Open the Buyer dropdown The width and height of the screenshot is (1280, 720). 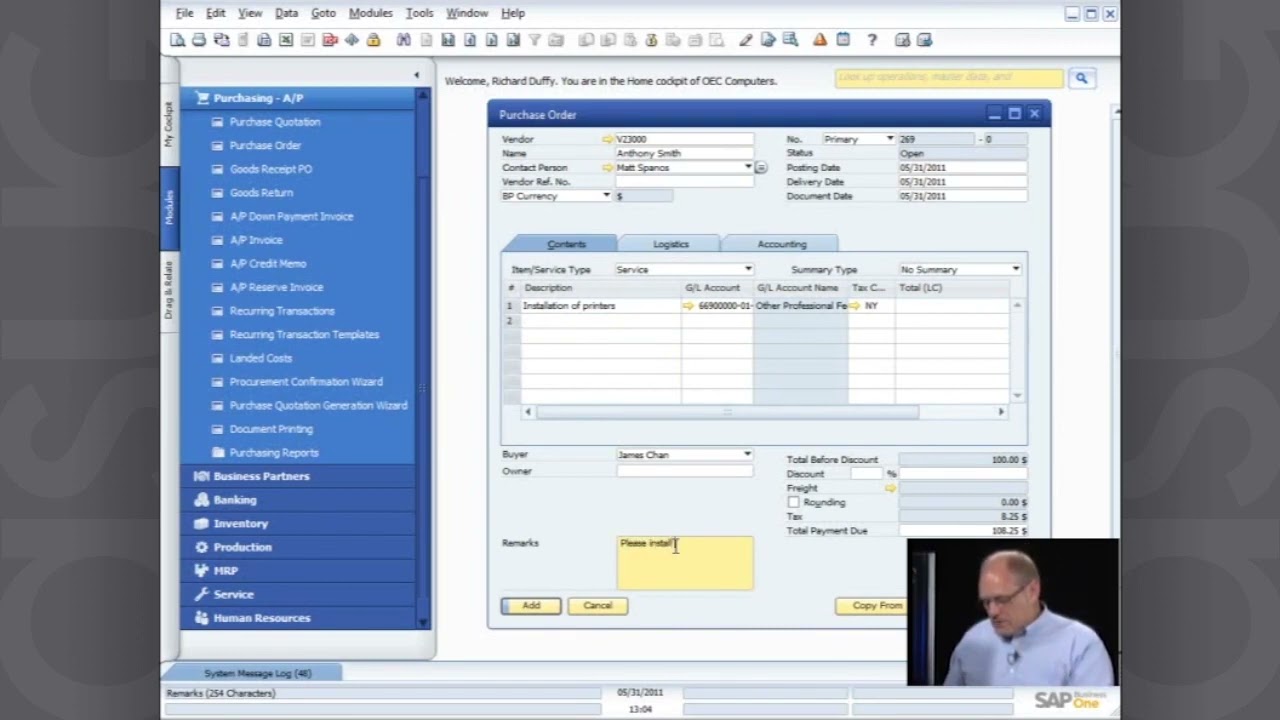pos(747,455)
